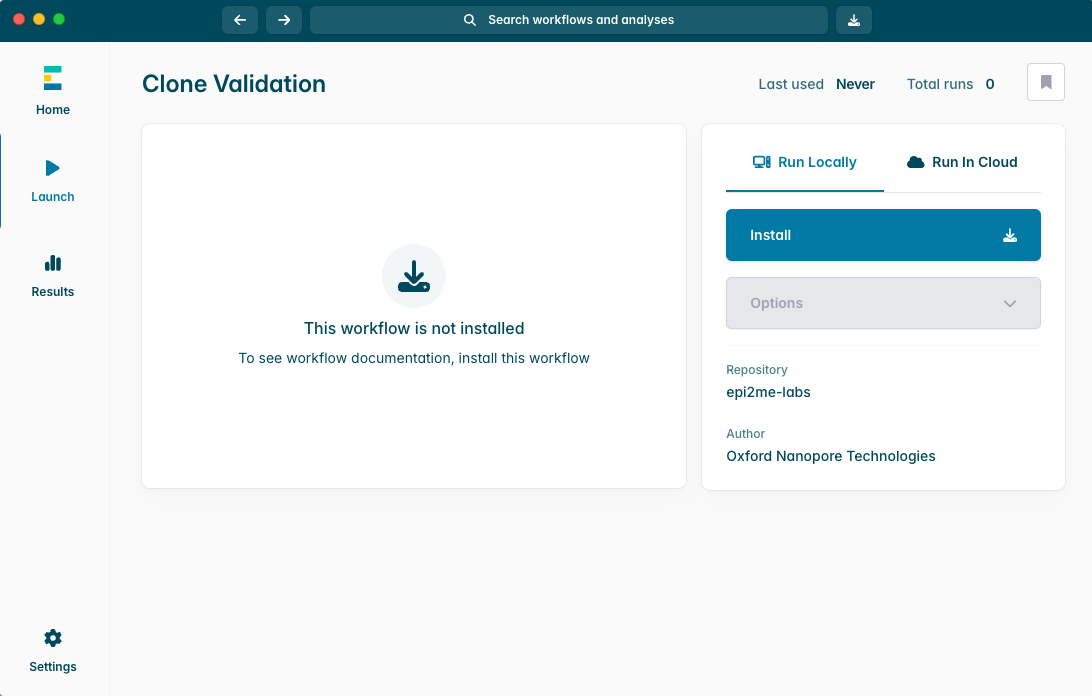Click the search workflows and analyses field

click(568, 19)
